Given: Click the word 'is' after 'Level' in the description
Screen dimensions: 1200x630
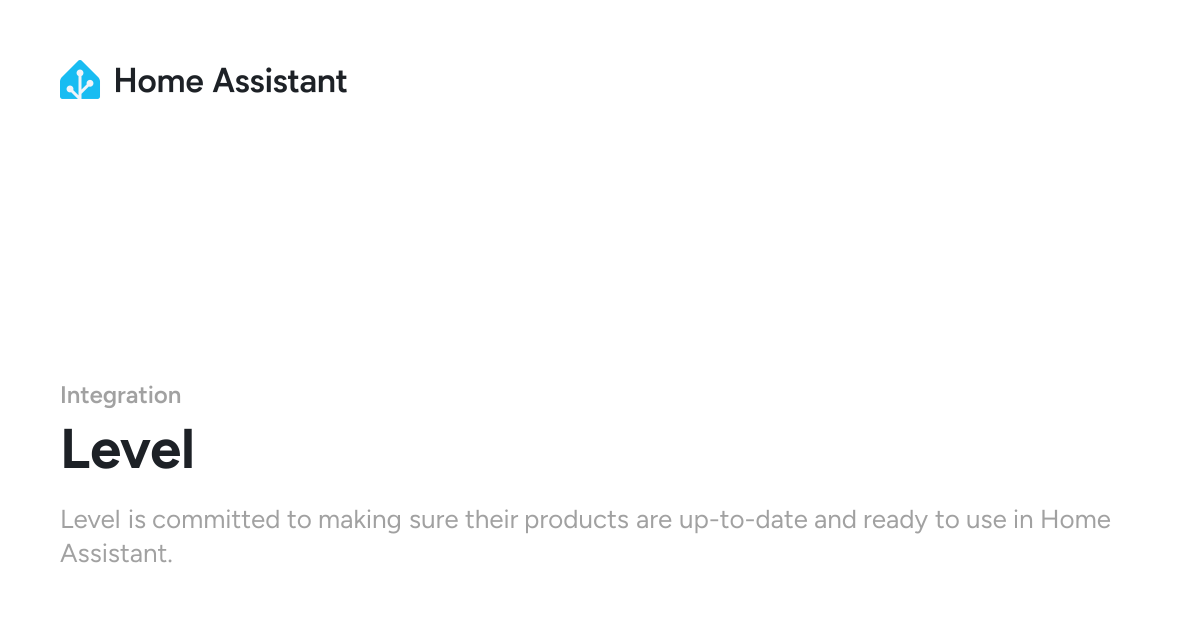Looking at the screenshot, I should (134, 520).
